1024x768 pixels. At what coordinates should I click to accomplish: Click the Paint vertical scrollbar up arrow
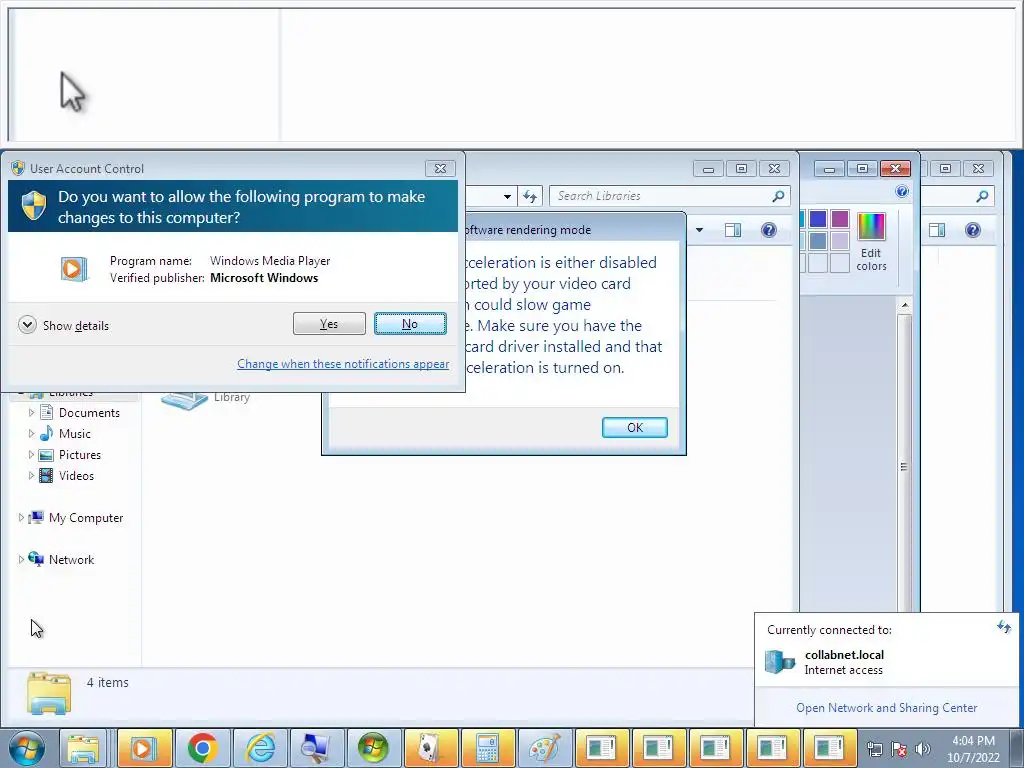coord(904,305)
